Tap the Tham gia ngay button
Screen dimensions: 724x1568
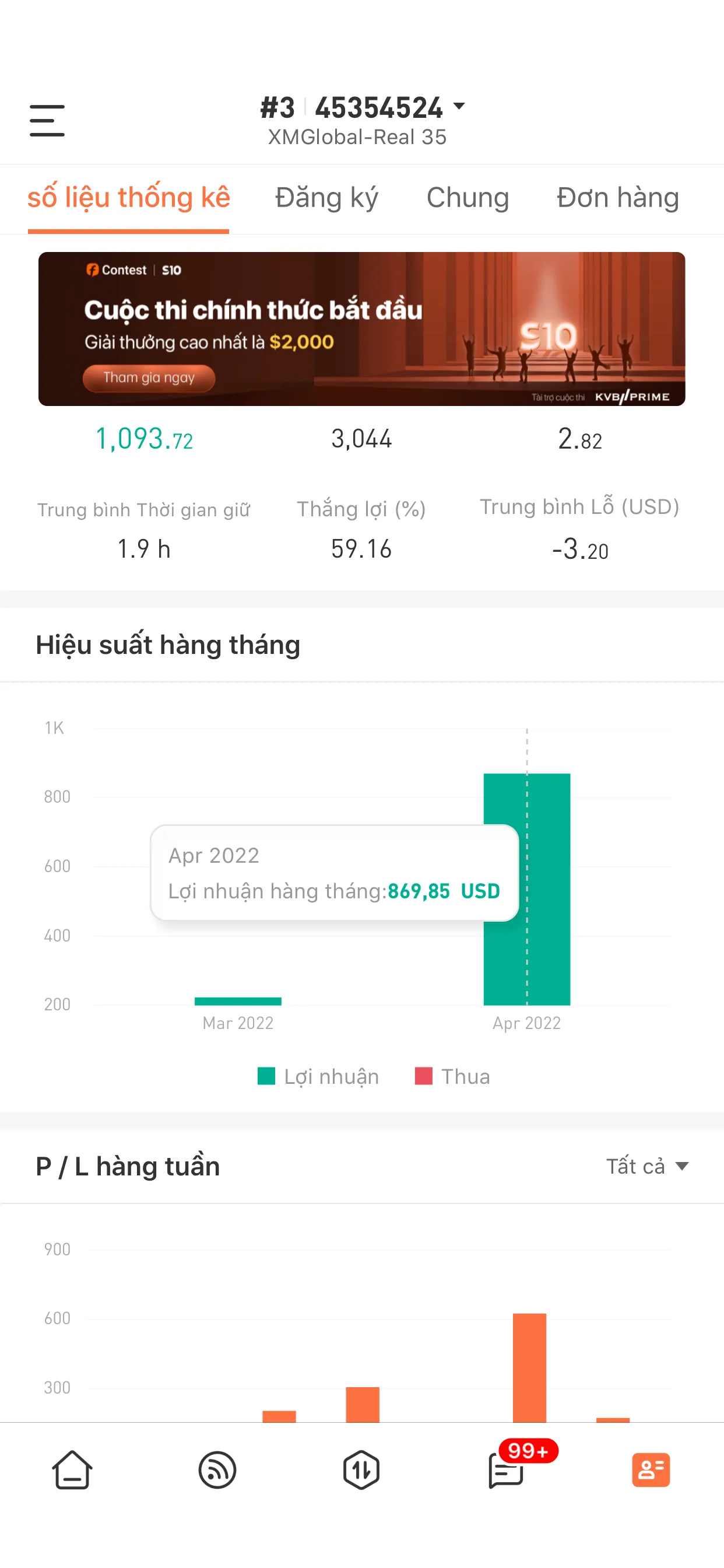[x=149, y=378]
